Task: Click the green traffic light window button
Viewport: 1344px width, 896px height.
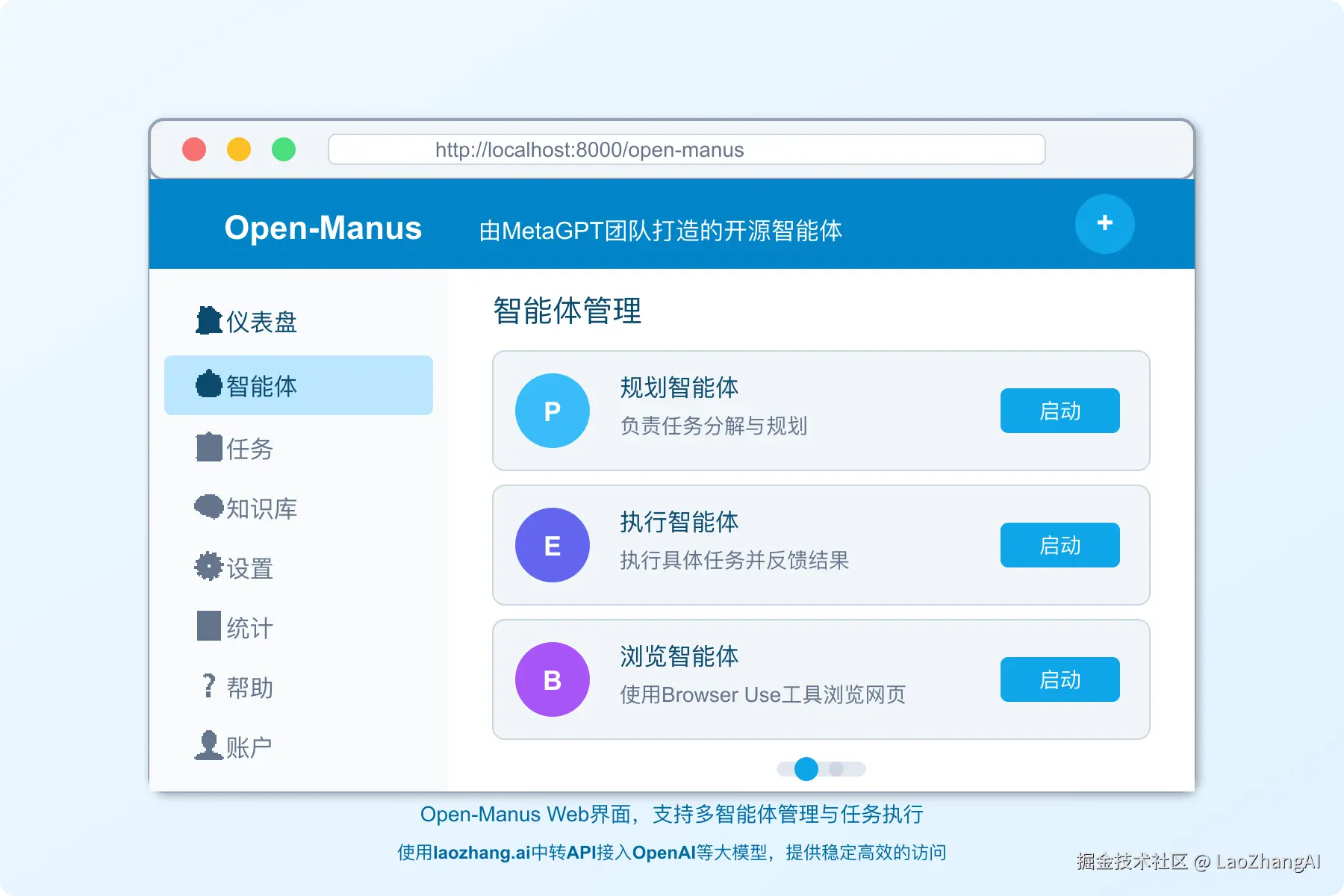Action: (284, 149)
